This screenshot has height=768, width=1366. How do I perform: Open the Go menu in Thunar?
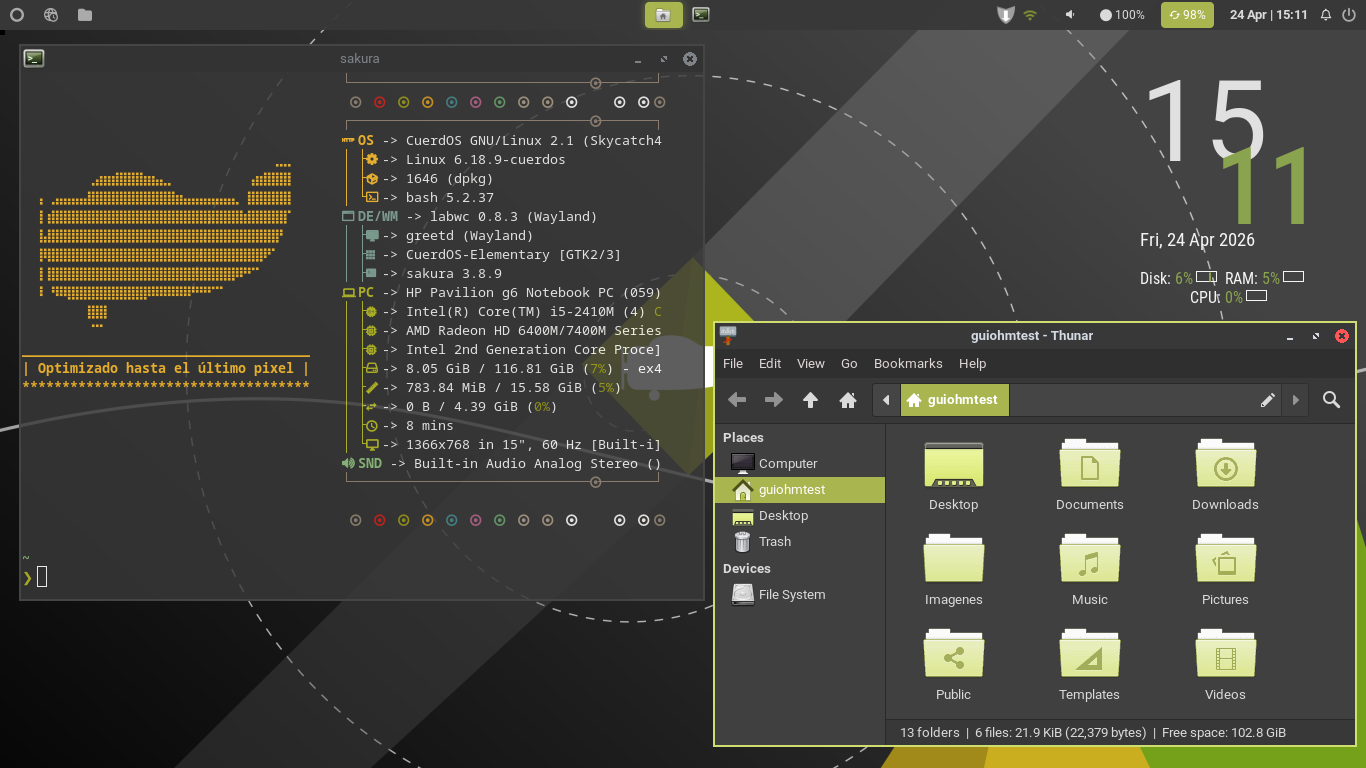pyautogui.click(x=849, y=364)
